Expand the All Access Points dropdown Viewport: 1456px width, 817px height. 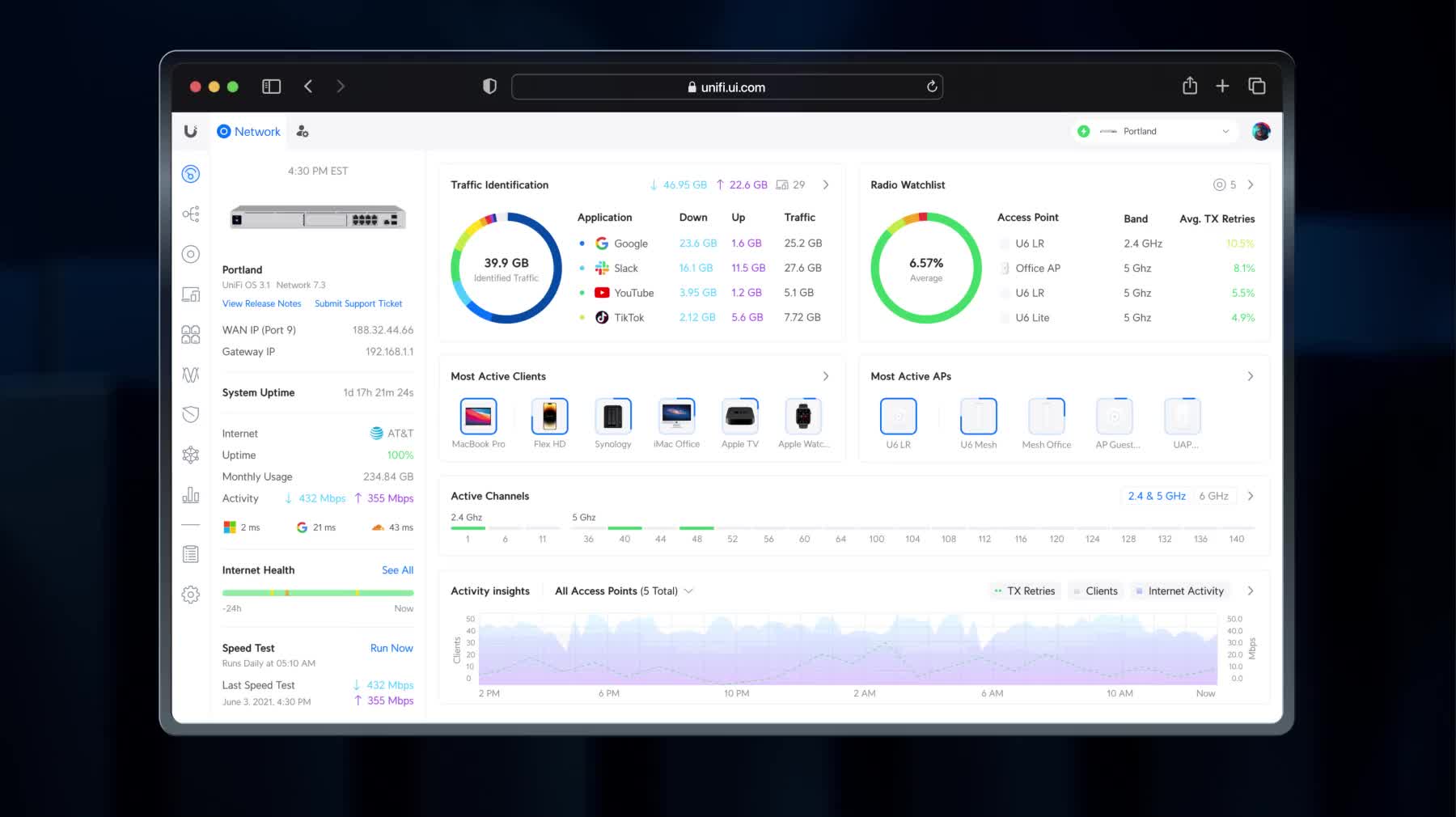pyautogui.click(x=624, y=591)
